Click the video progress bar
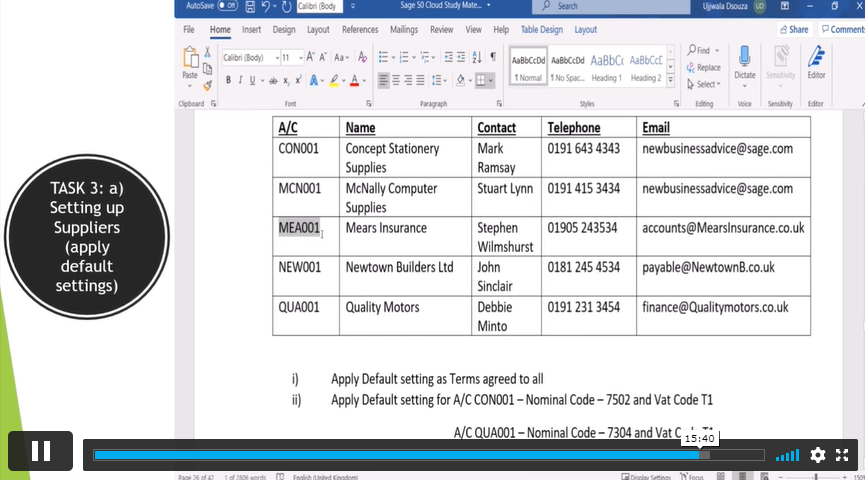 tap(429, 455)
